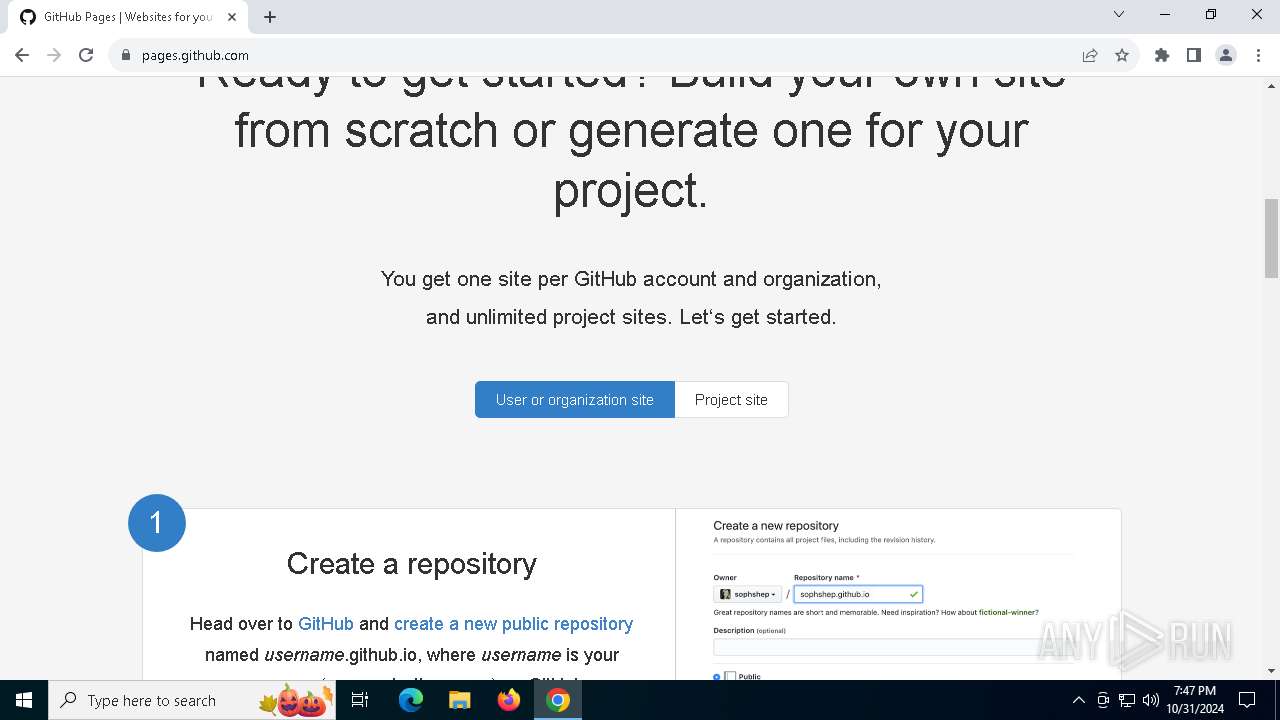Click the Create a repository heading
Screen dimensions: 1280x720
(x=412, y=564)
